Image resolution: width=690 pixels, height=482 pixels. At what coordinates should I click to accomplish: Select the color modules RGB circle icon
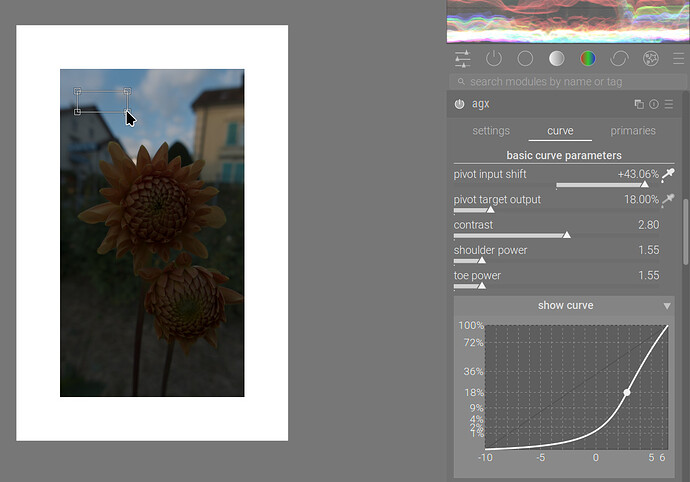click(588, 59)
